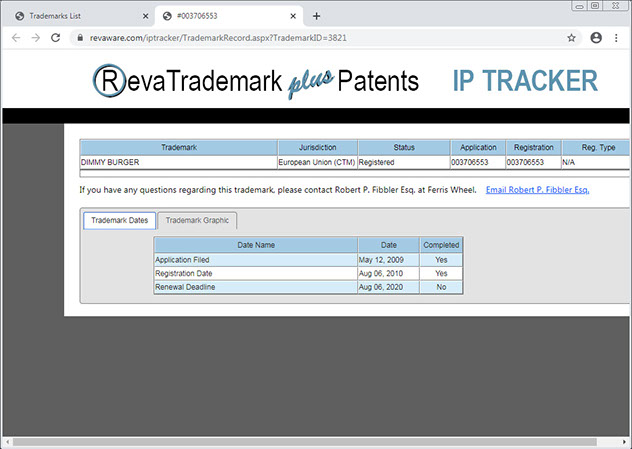Screen dimensions: 632x449
Task: Click the DIMMY BURGER trademark cell
Action: tap(178, 162)
